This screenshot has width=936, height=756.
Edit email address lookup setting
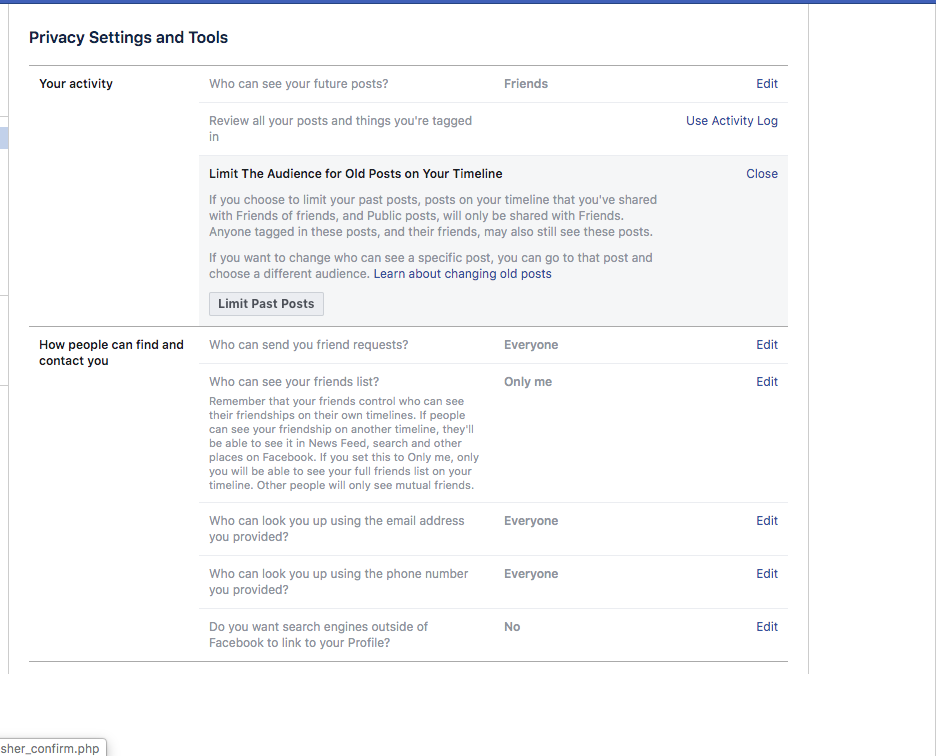click(x=766, y=521)
